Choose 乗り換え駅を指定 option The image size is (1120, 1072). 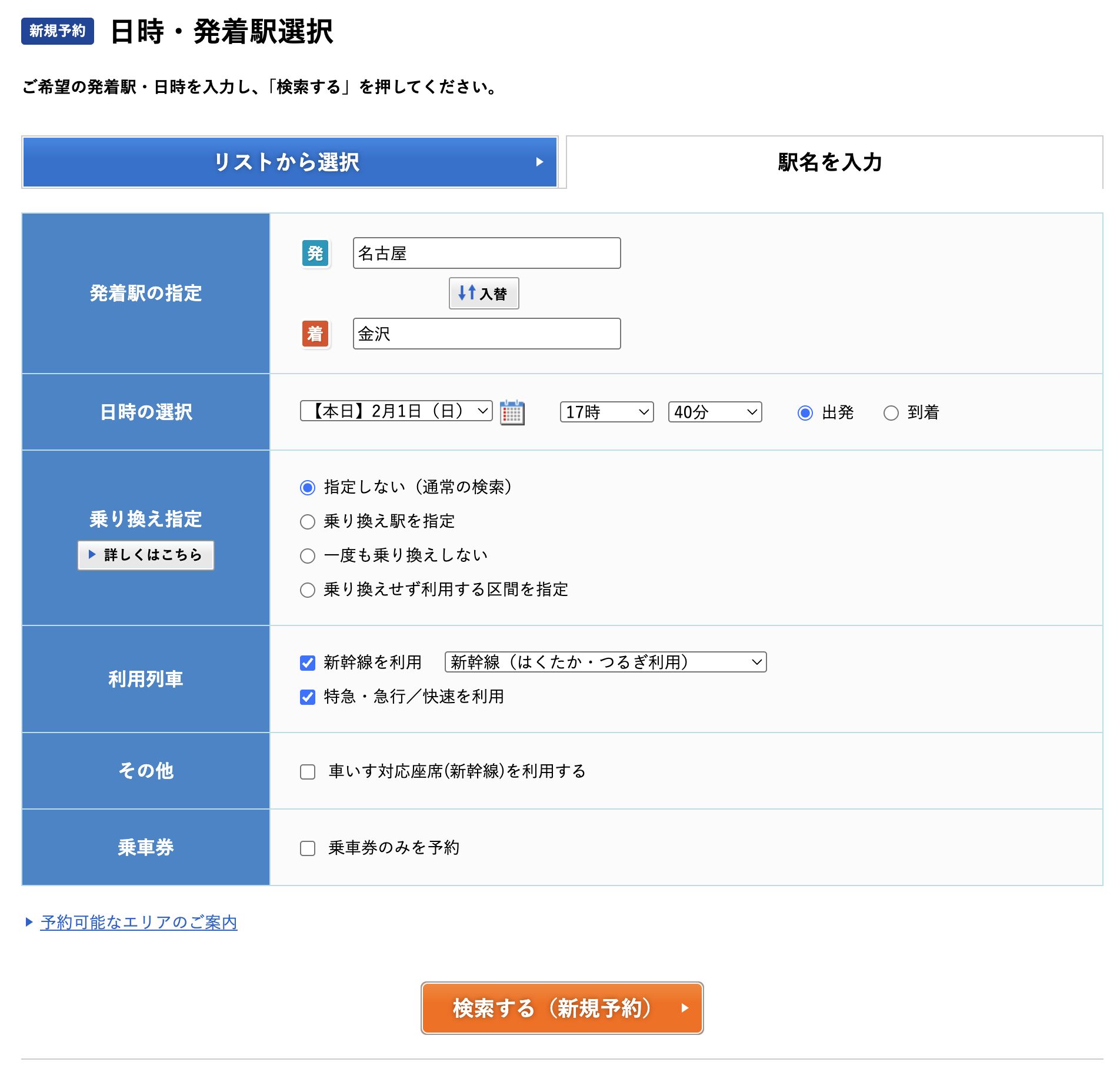tap(308, 521)
